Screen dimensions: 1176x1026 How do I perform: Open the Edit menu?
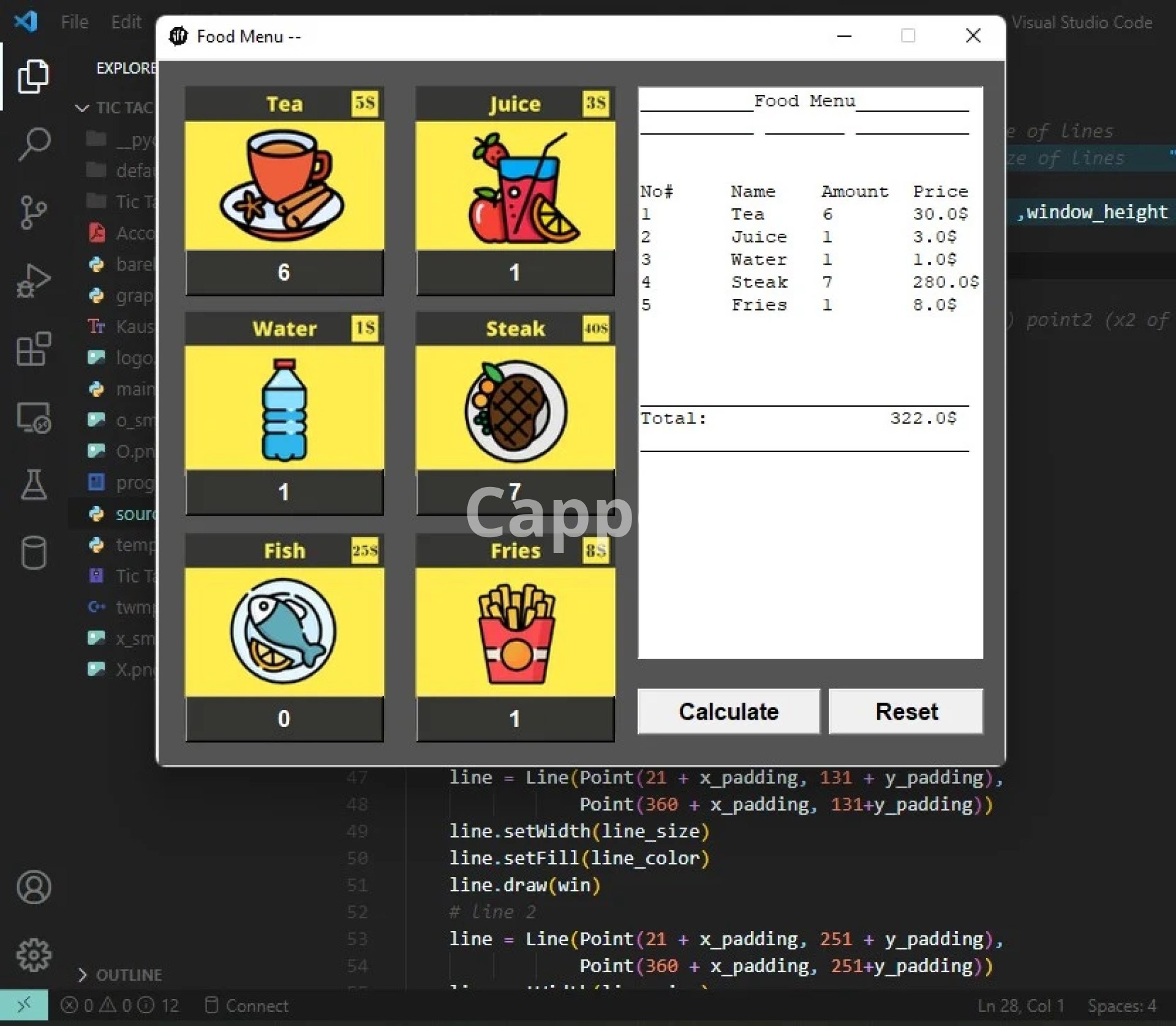point(126,23)
